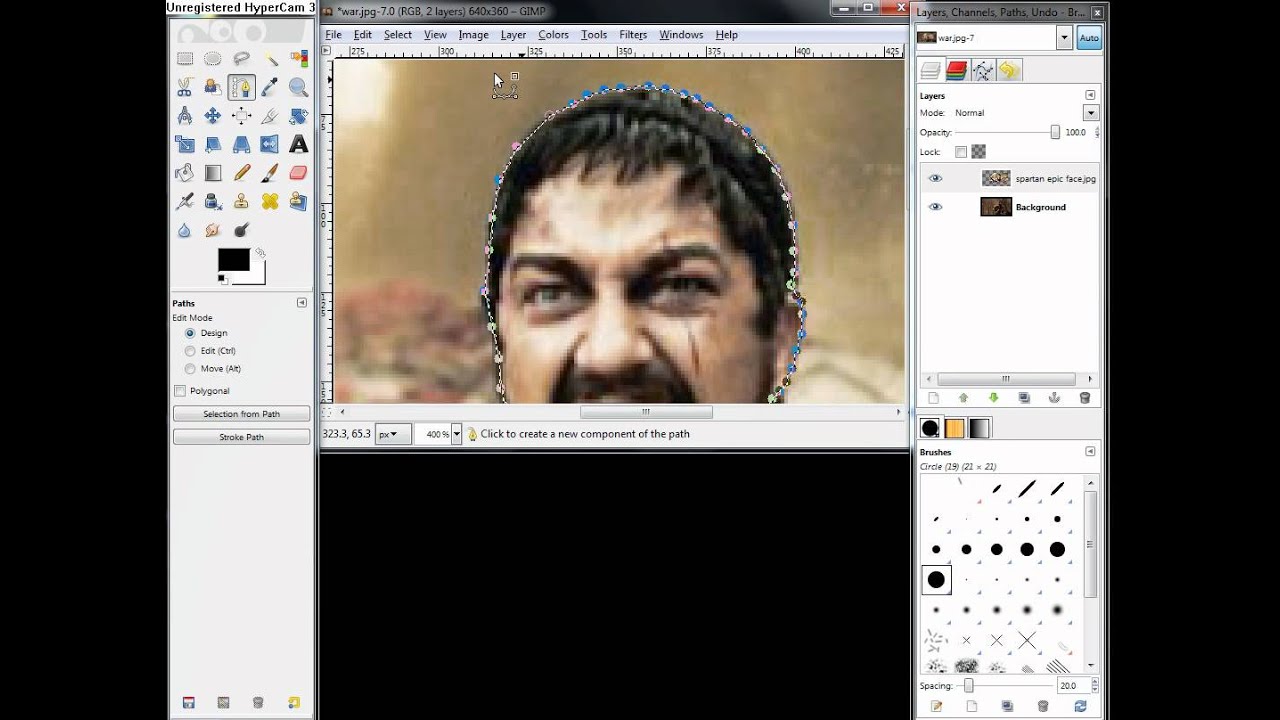This screenshot has width=1280, height=720.
Task: Choose the Design edit mode
Action: (190, 333)
